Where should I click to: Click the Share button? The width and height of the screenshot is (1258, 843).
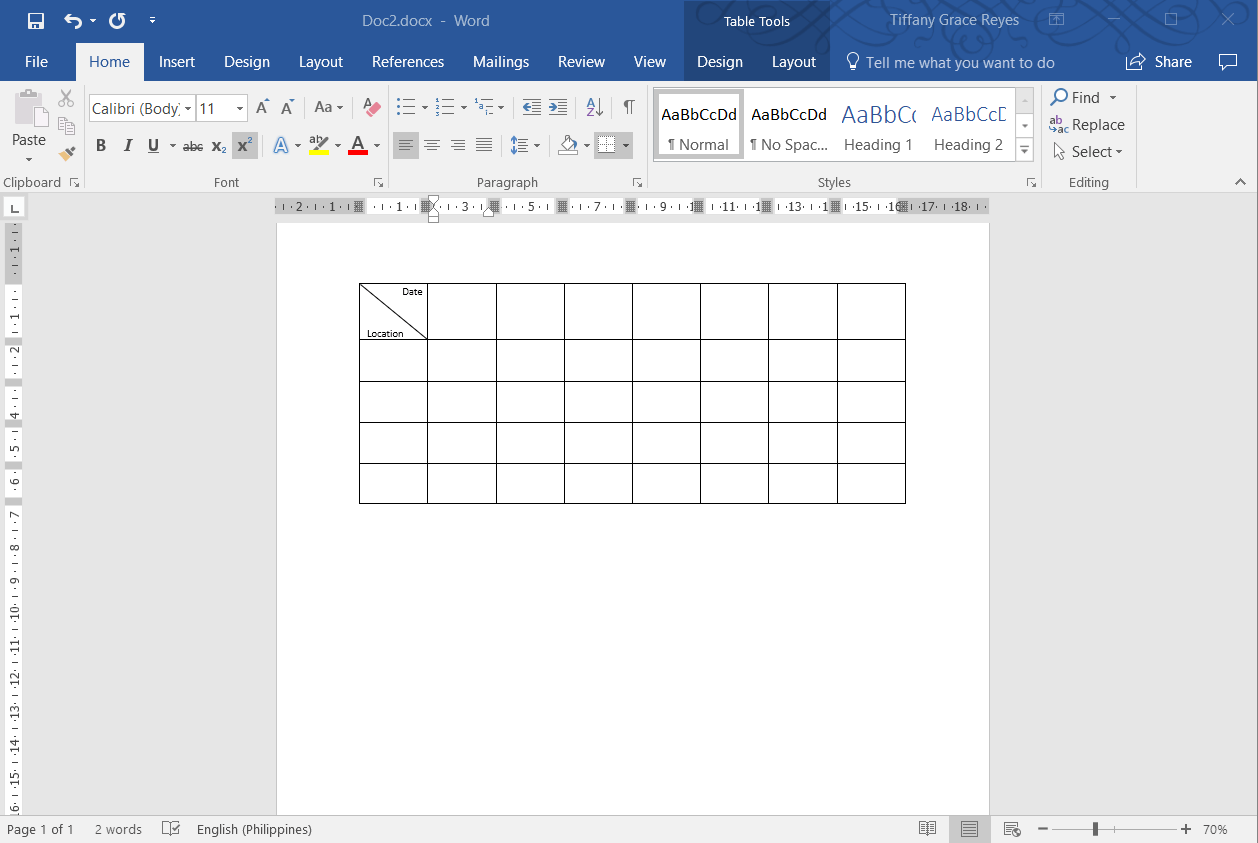[x=1159, y=62]
